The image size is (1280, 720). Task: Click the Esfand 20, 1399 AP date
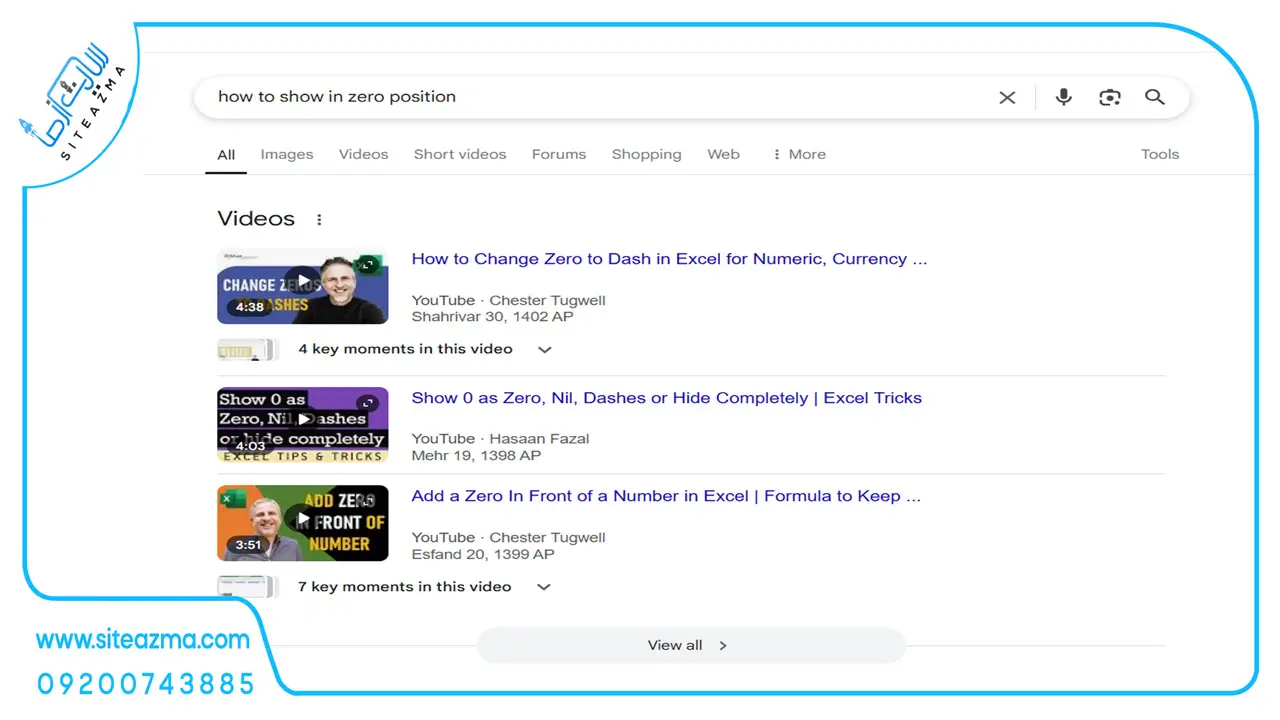pyautogui.click(x=482, y=554)
